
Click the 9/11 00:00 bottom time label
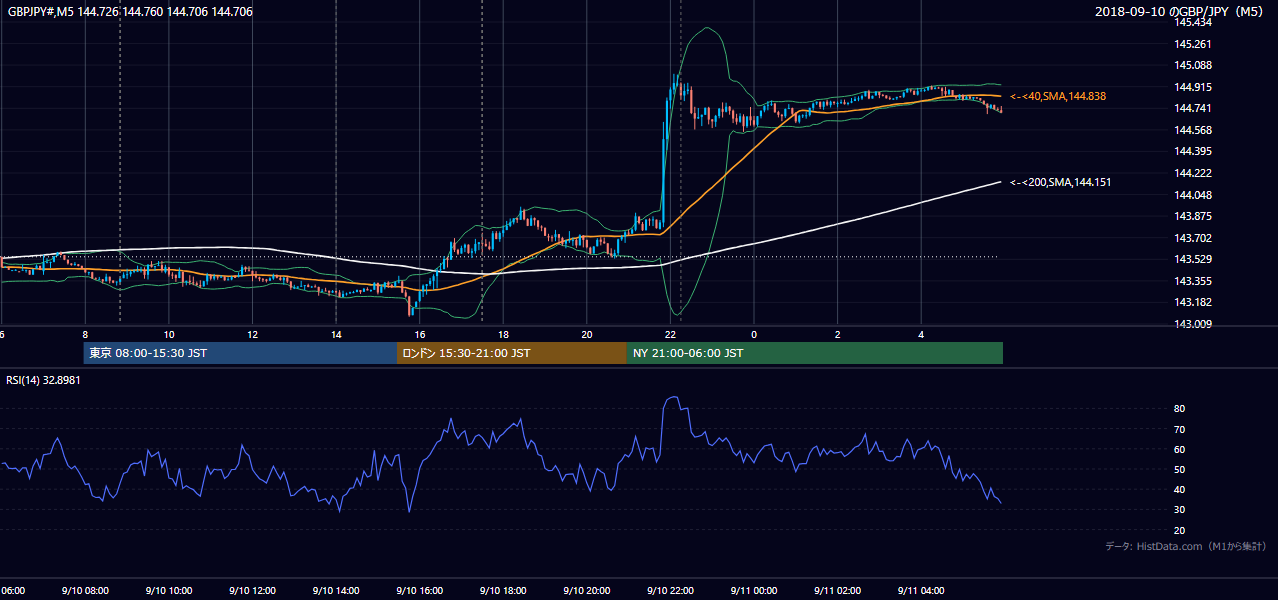click(754, 590)
